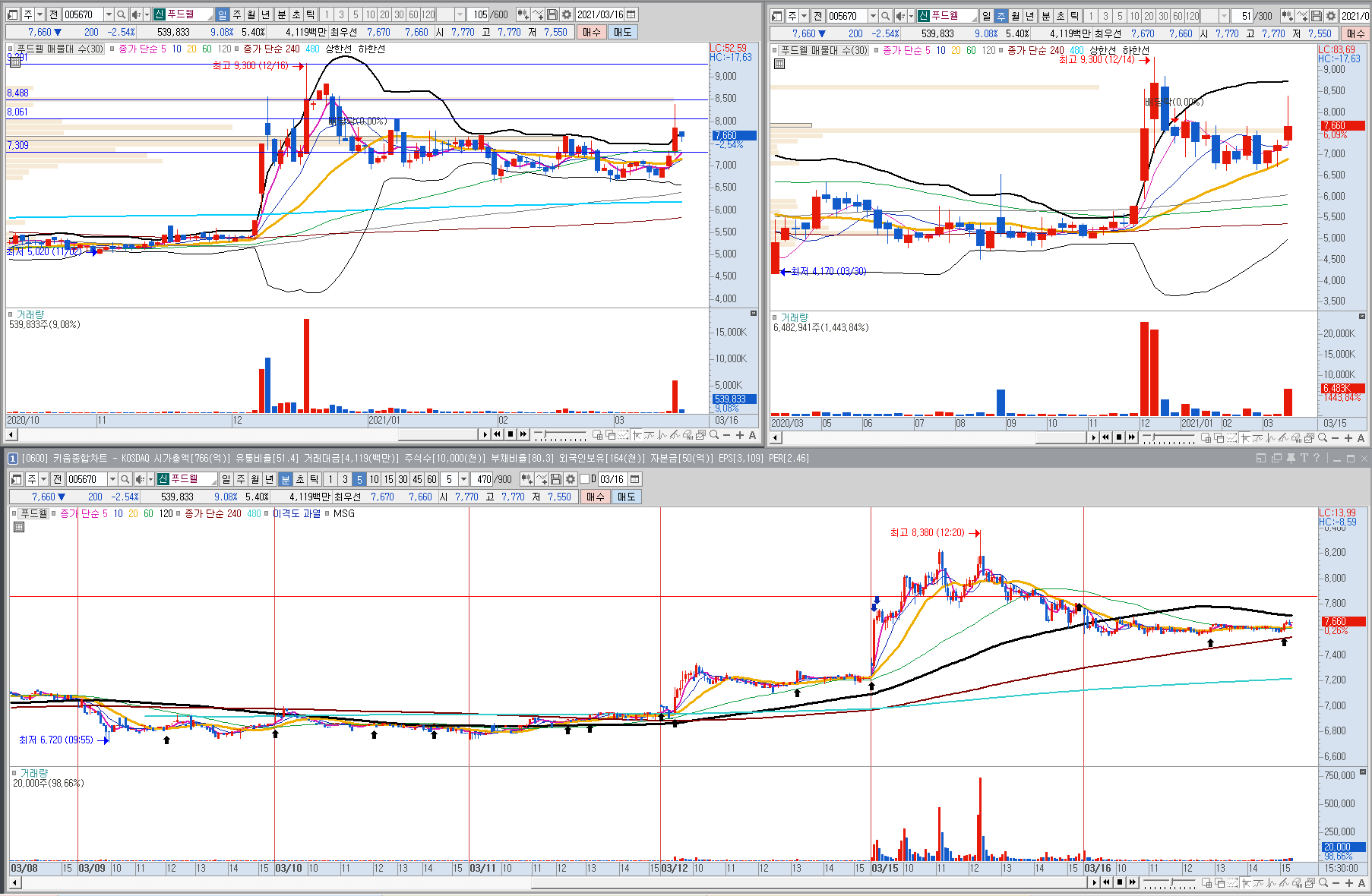
Task: Click 'T' text icon in chart title bar
Action: tap(1304, 458)
